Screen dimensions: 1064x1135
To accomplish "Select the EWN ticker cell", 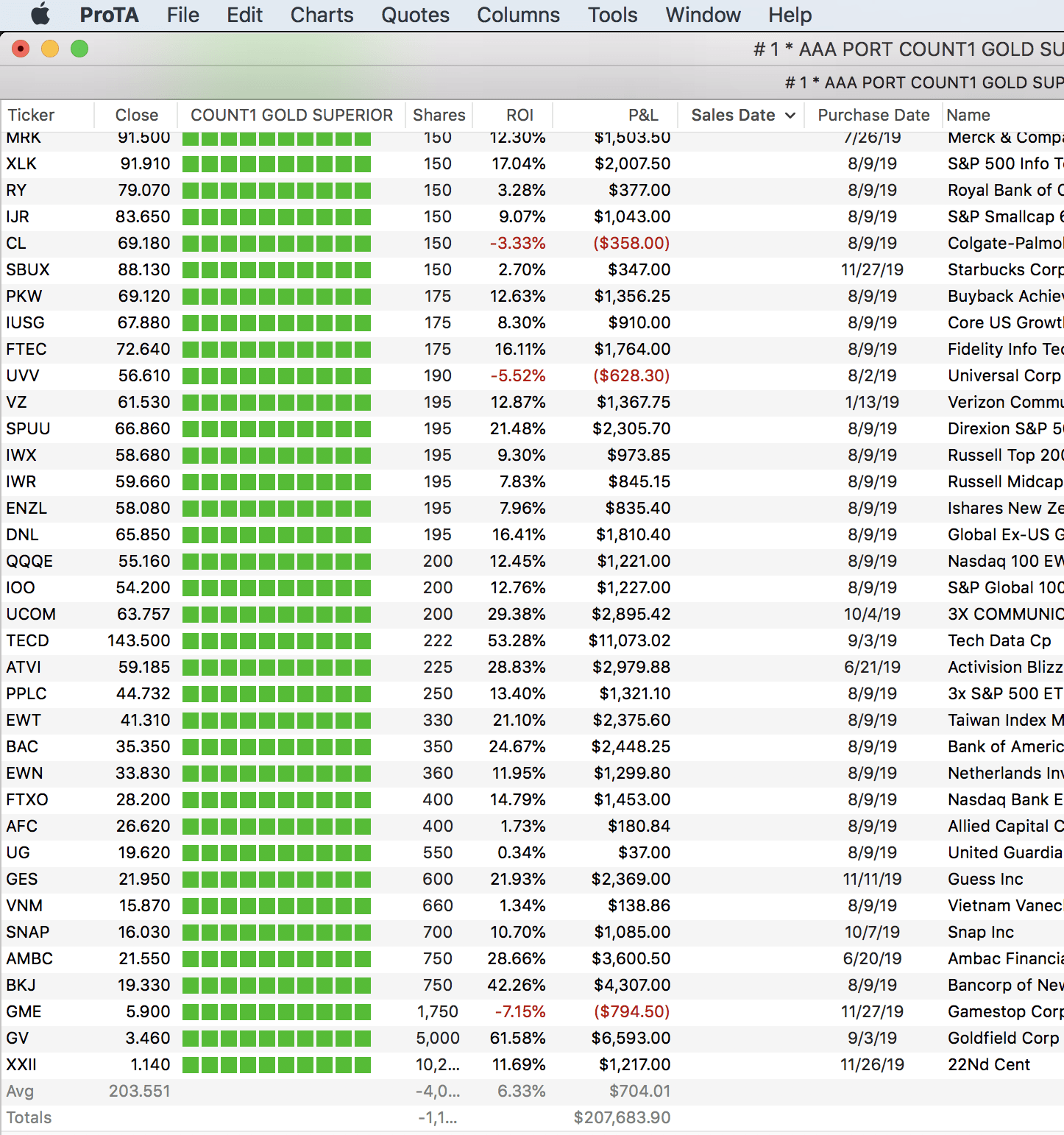I will tap(24, 773).
